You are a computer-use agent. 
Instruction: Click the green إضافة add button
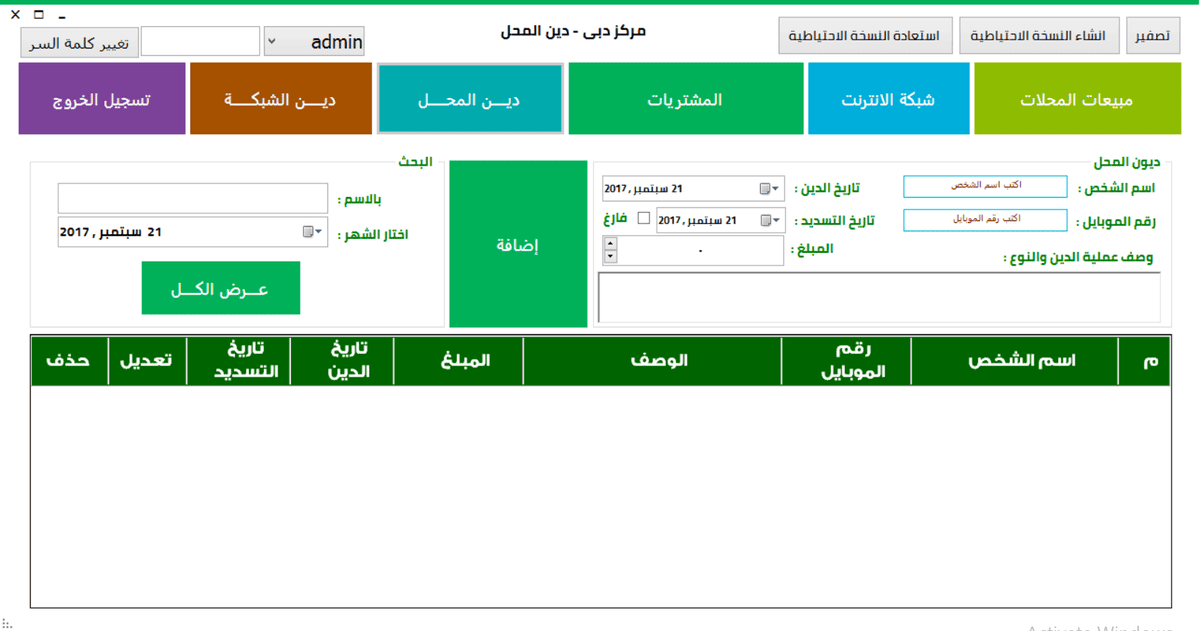(x=518, y=244)
